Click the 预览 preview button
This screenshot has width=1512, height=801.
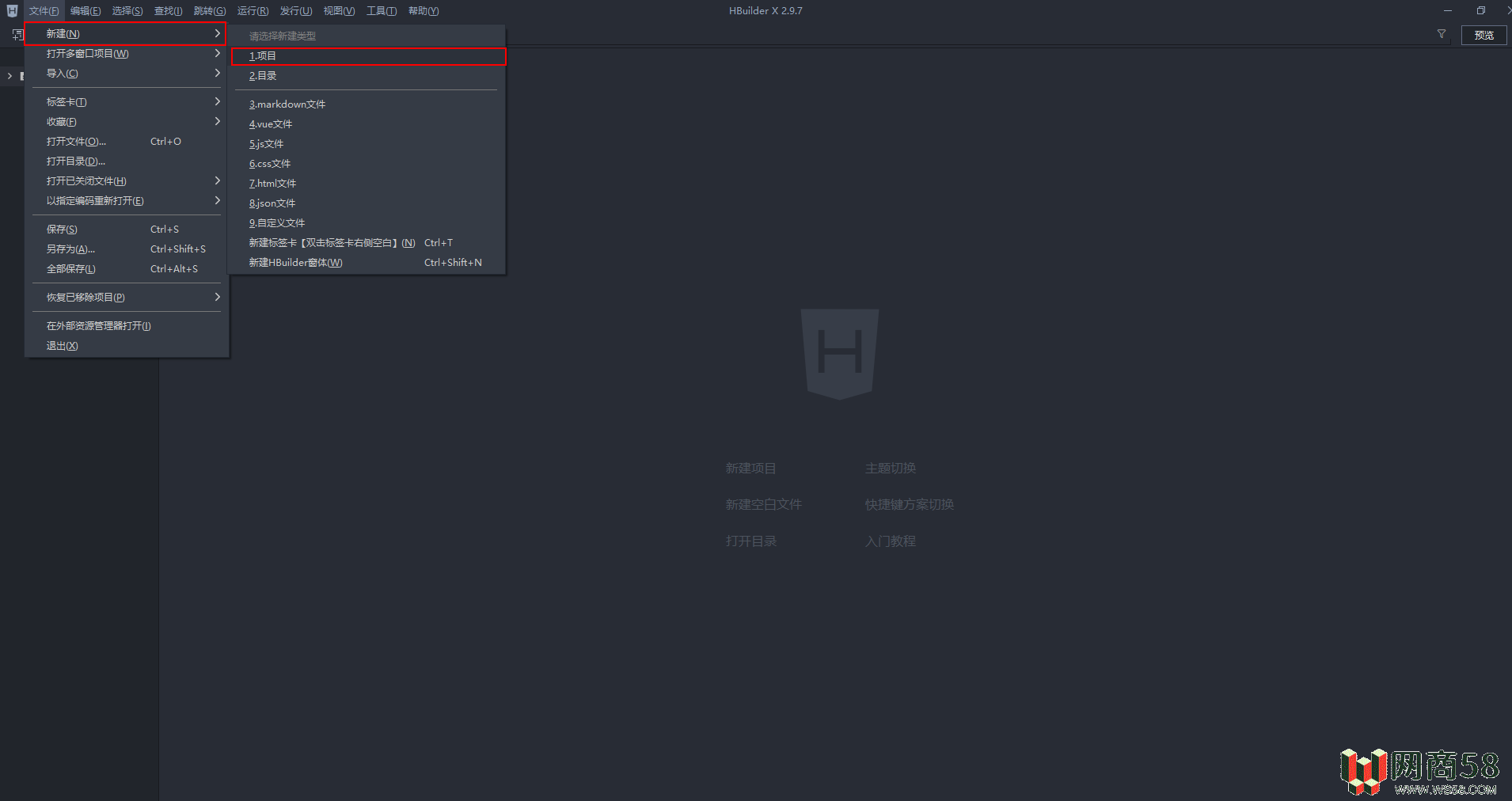[1484, 35]
